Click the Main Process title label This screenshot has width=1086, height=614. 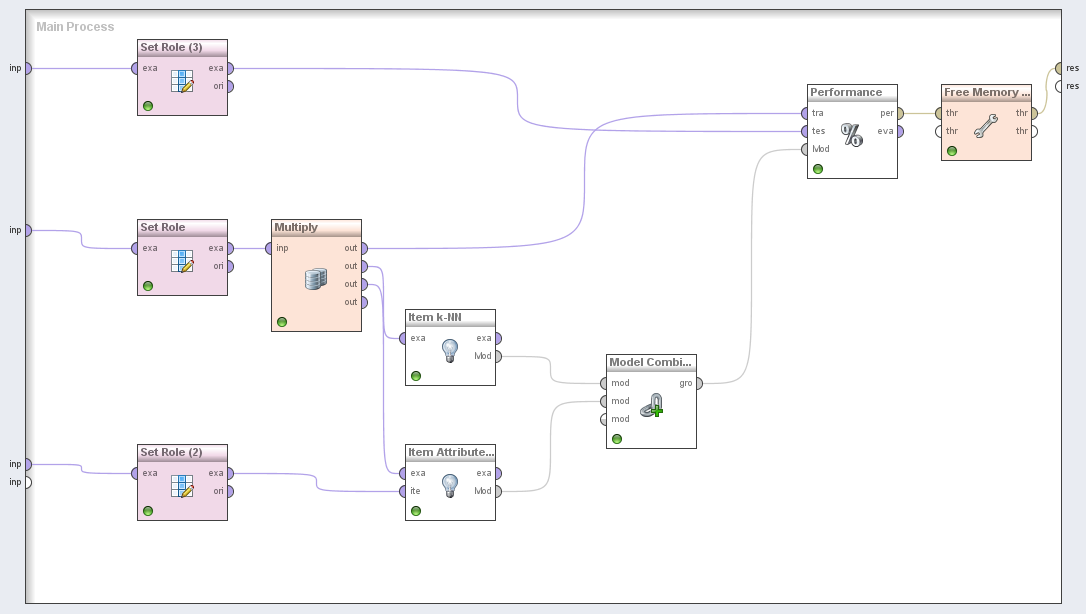click(x=75, y=27)
